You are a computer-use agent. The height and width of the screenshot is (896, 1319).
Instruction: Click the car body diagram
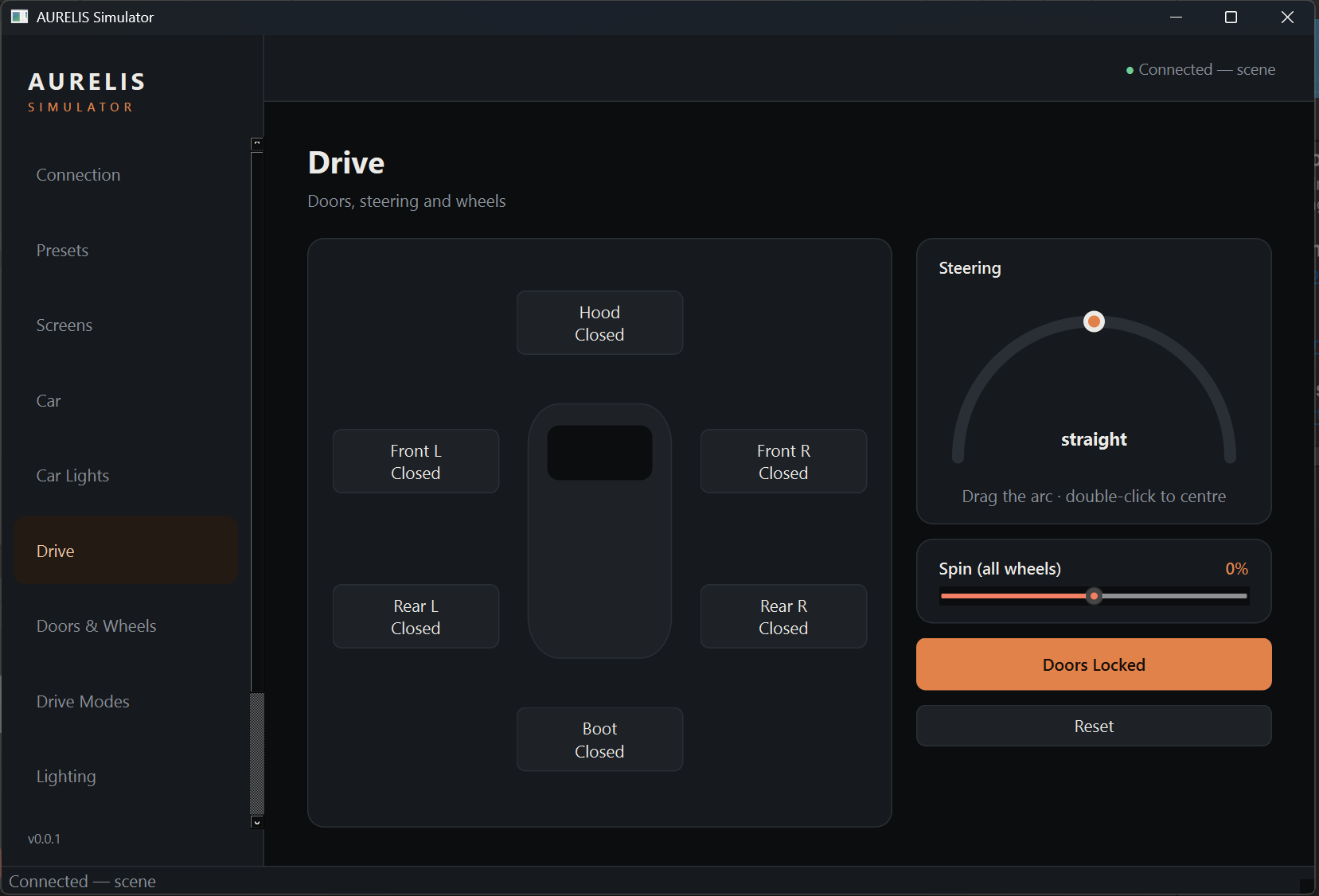(x=599, y=531)
